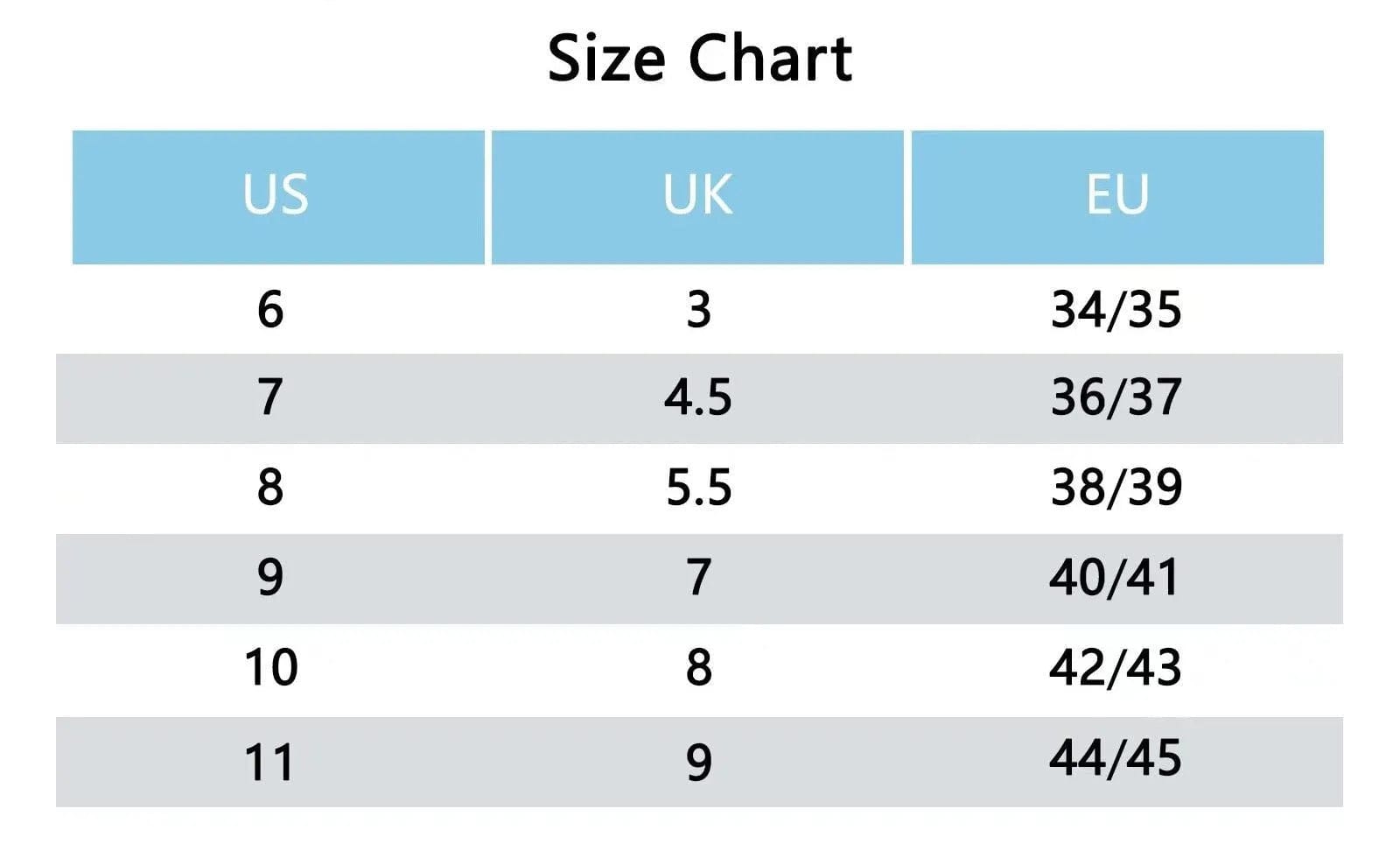Click UK size 8 cell
Viewport: 1400px width, 858px height.
[698, 668]
